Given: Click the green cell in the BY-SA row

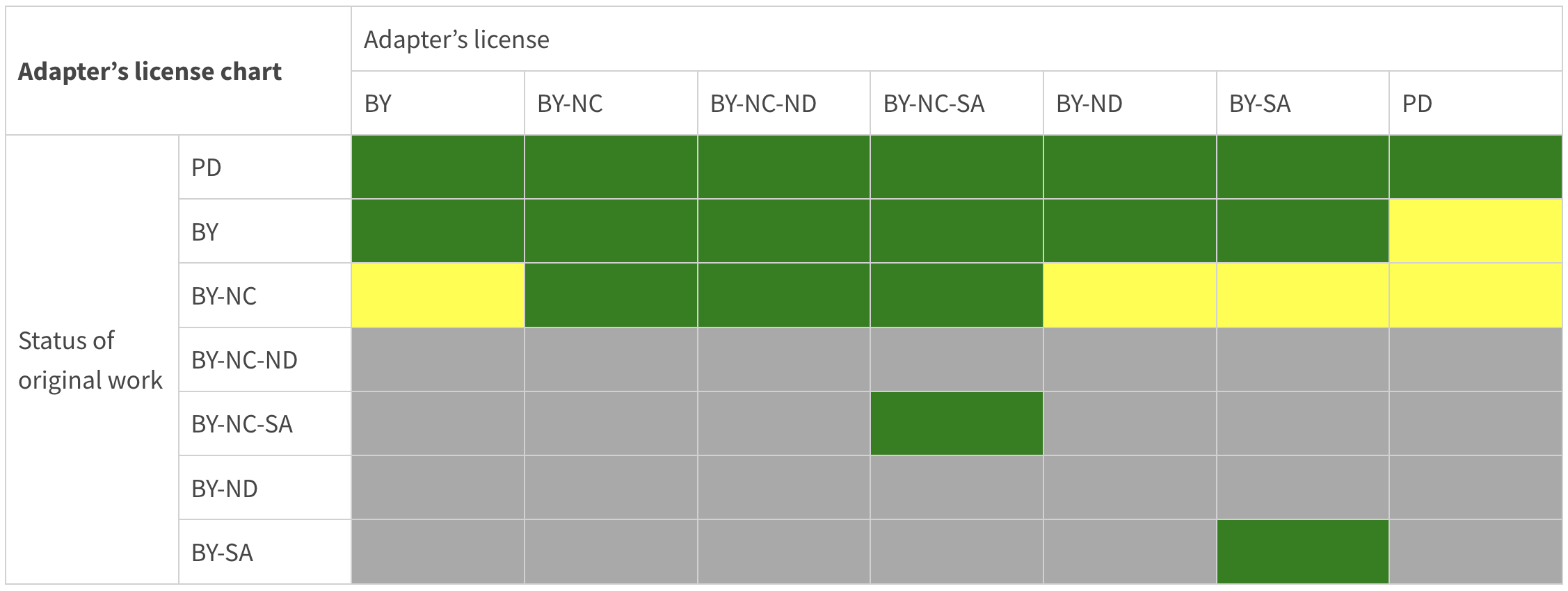Looking at the screenshot, I should [x=1302, y=552].
